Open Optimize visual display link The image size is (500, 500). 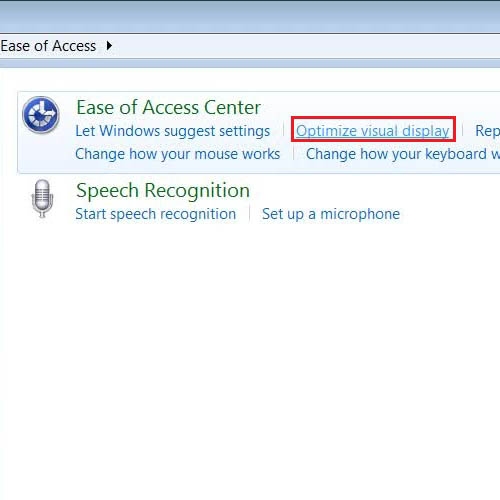click(x=373, y=131)
